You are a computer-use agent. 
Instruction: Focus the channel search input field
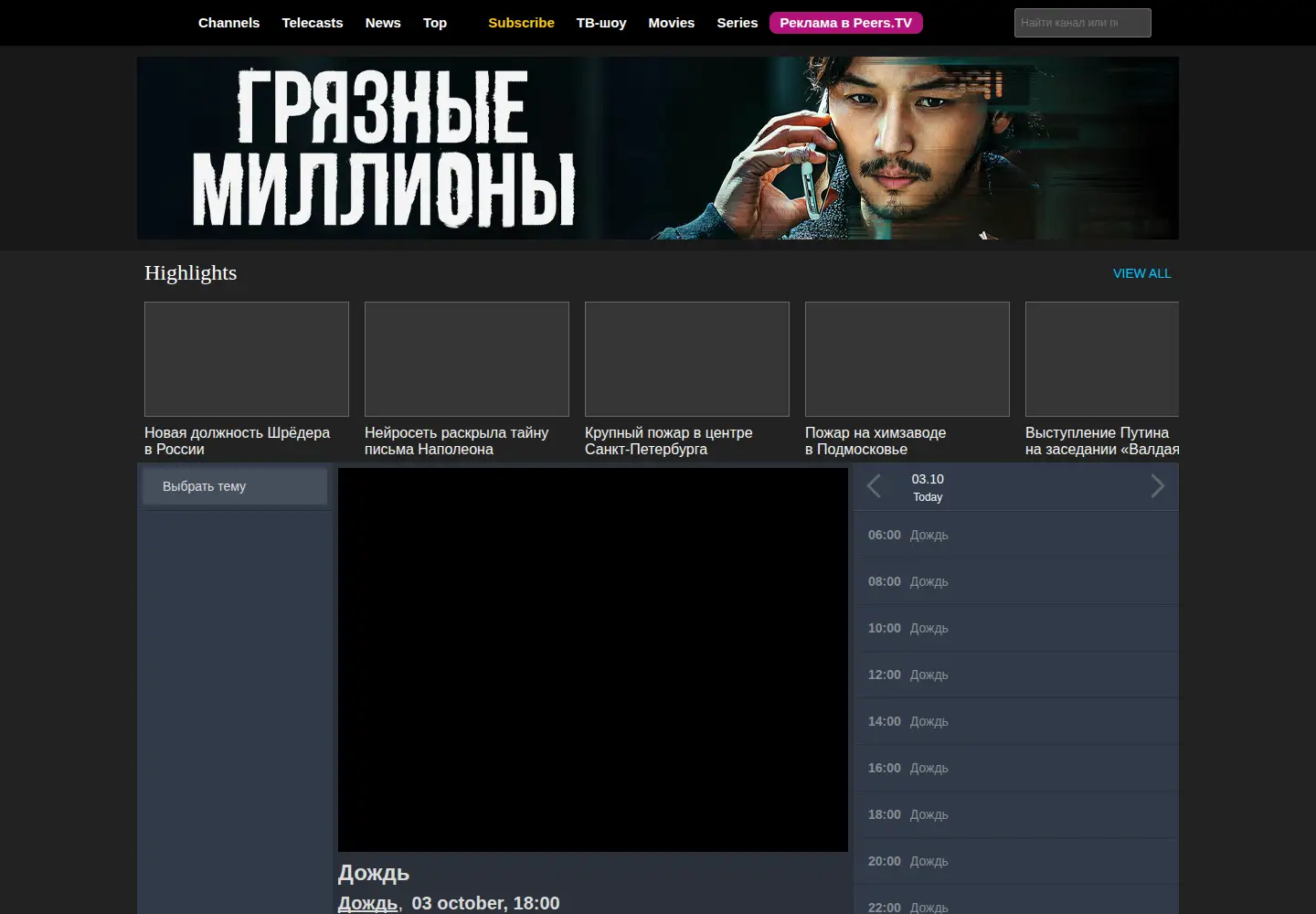(x=1083, y=23)
